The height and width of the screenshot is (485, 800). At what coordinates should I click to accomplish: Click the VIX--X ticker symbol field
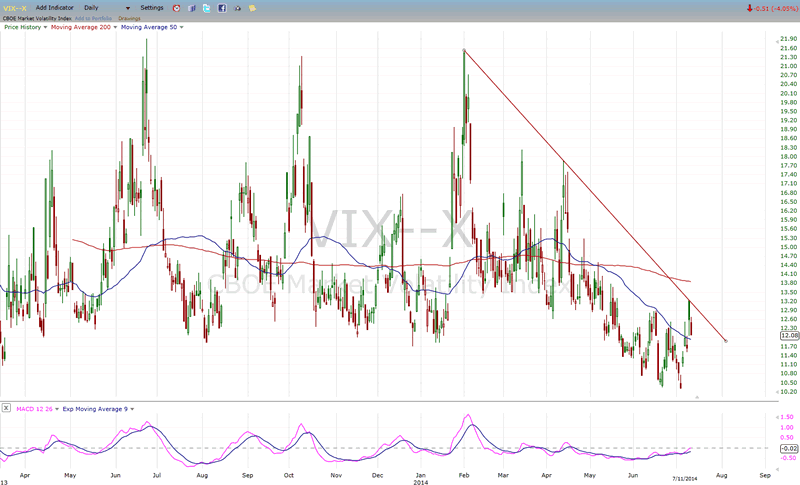(17, 8)
